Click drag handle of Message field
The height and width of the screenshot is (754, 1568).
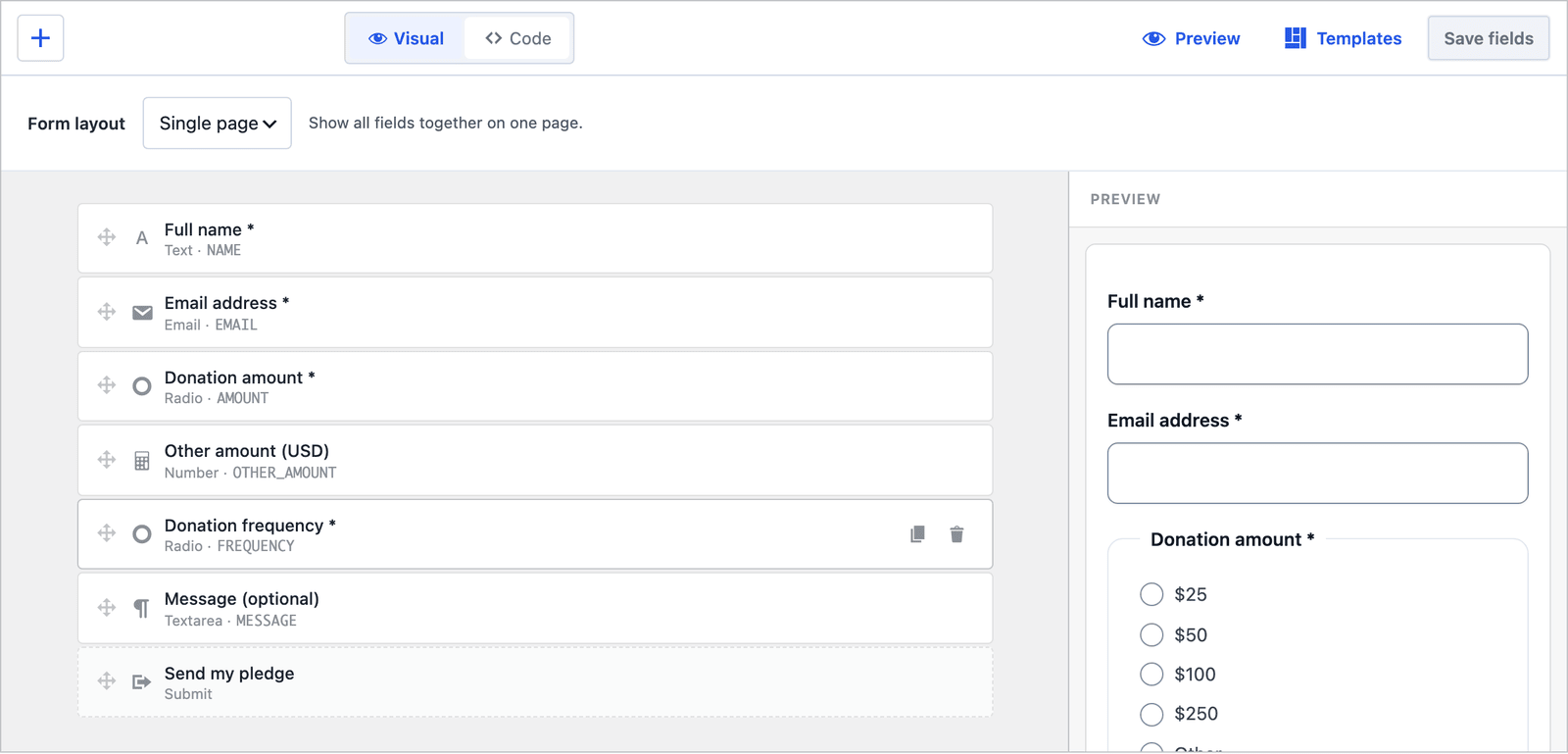click(107, 608)
